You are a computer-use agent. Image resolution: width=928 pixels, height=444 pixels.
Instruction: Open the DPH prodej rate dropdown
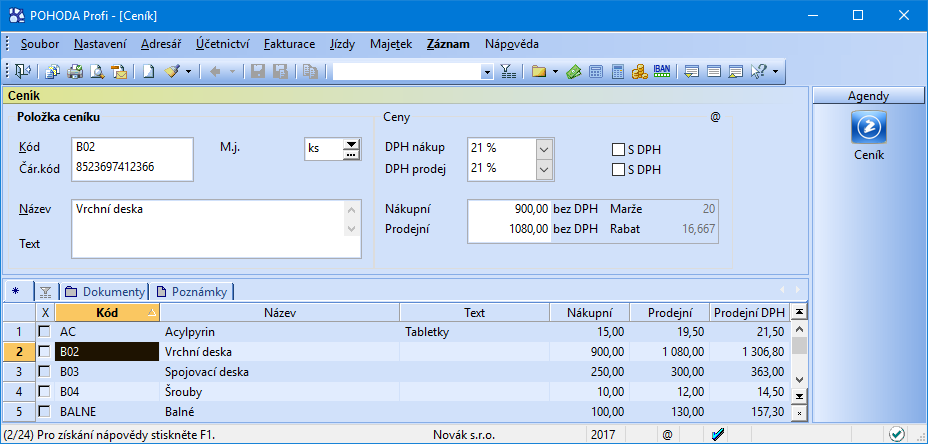[x=544, y=170]
